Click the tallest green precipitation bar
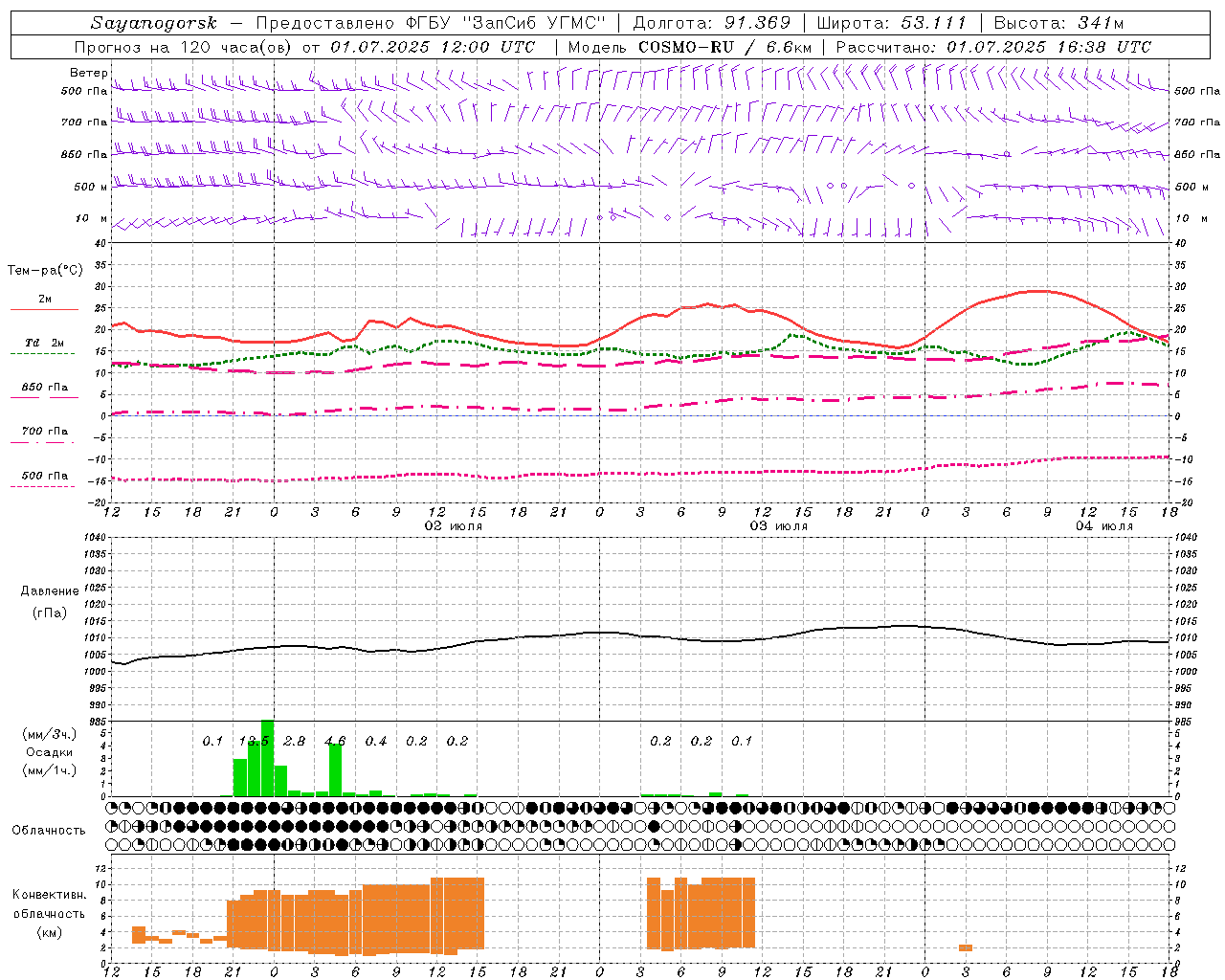This screenshot has width=1225, height=980. (x=268, y=758)
